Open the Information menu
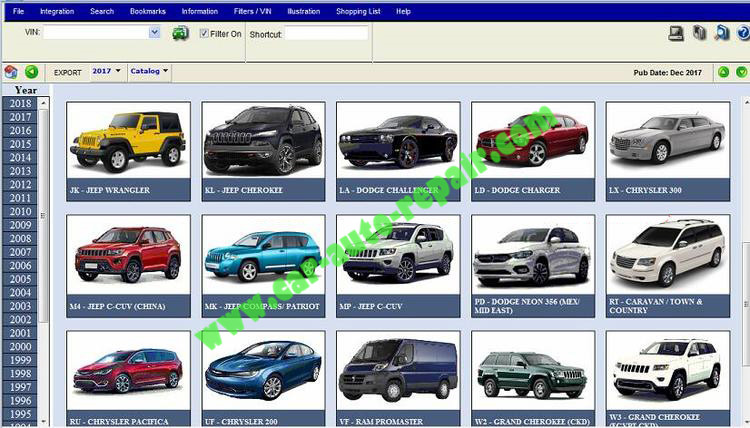 (199, 11)
